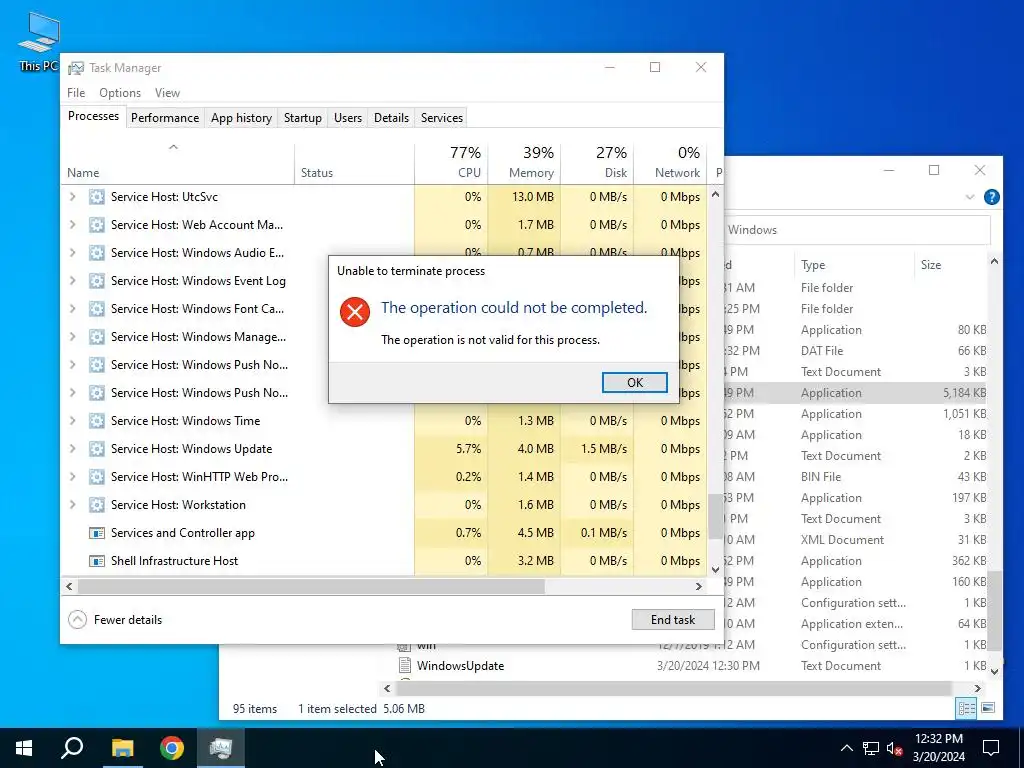
Task: Open the notification center icon
Action: 991,748
